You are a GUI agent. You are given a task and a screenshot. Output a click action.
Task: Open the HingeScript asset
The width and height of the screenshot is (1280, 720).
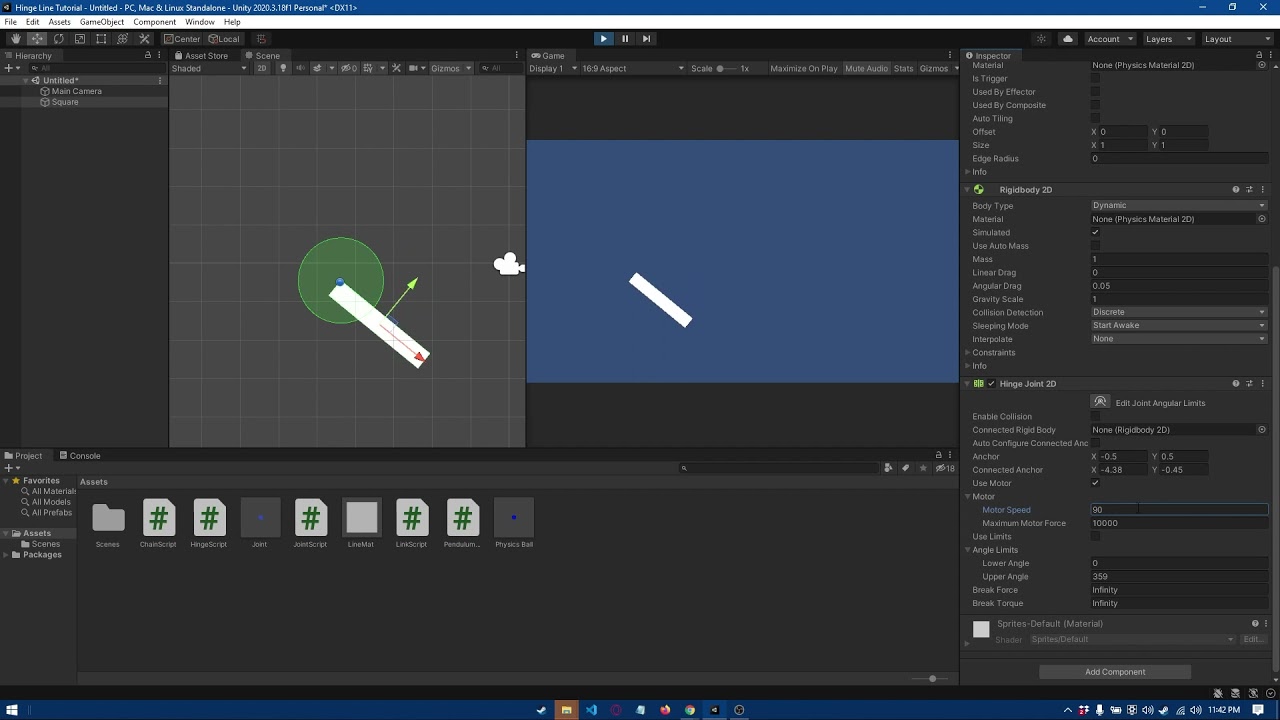click(209, 524)
